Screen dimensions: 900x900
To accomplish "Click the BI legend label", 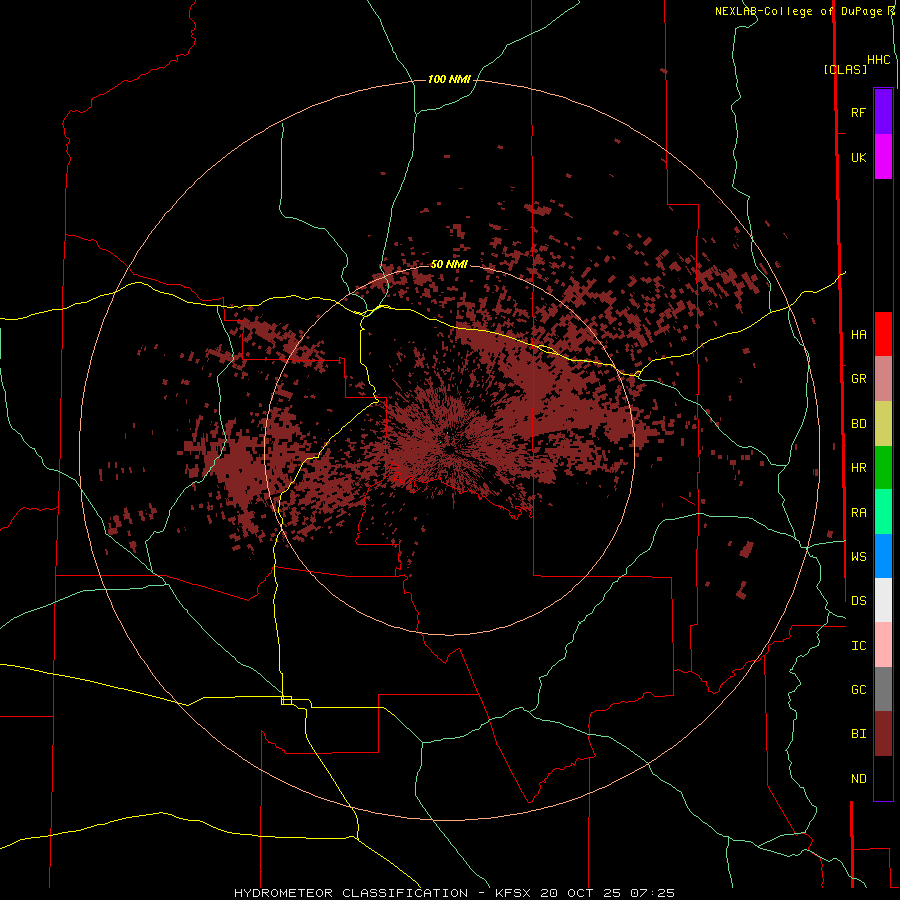I will pos(858,734).
